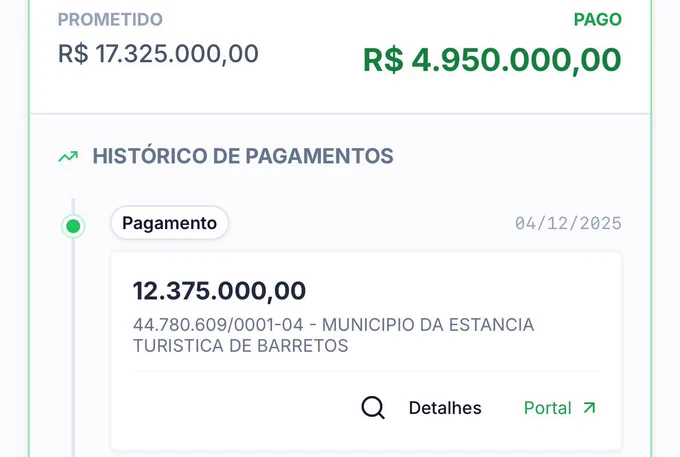Click the vertical timeline line below the dot
The image size is (680, 457).
pos(73,347)
